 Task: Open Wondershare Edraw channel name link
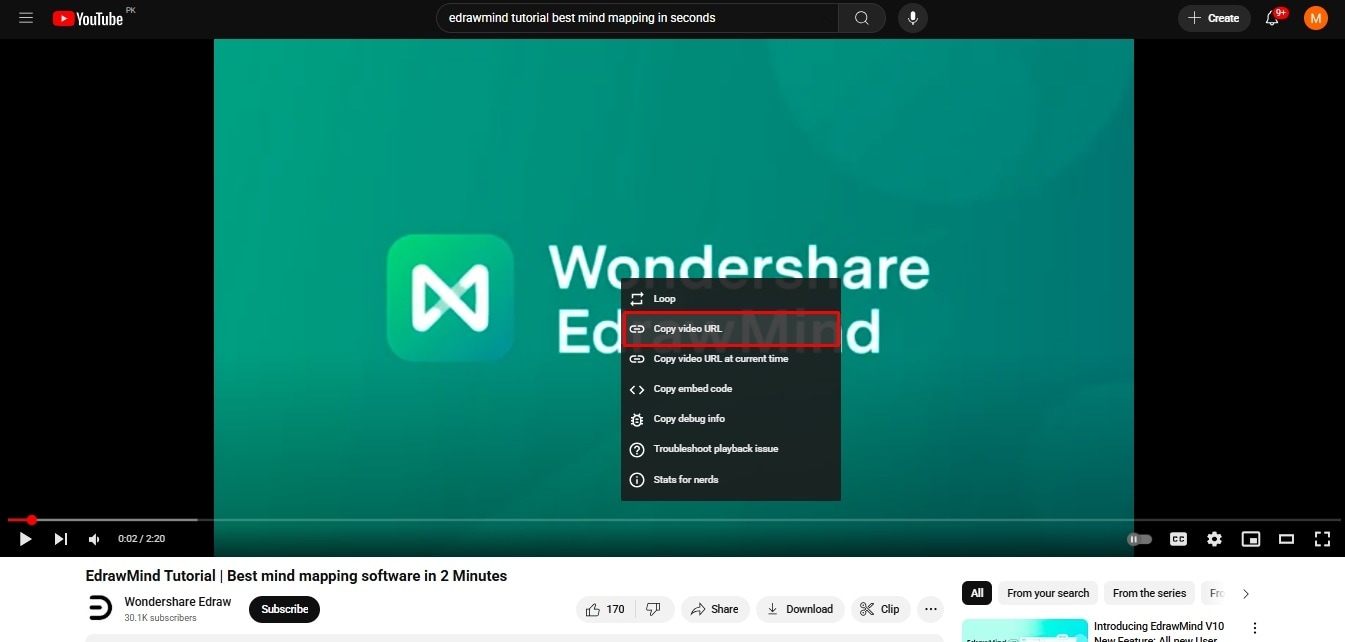[177, 602]
